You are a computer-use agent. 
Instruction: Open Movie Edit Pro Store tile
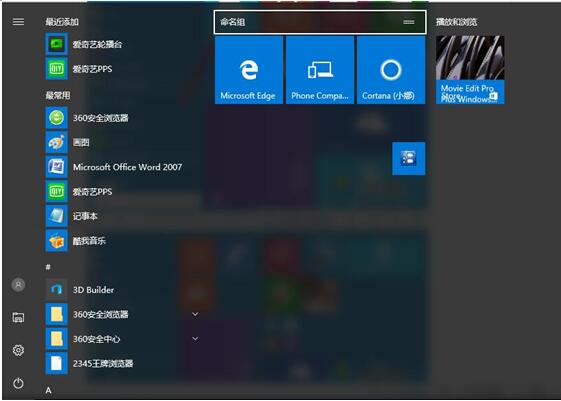tap(470, 70)
